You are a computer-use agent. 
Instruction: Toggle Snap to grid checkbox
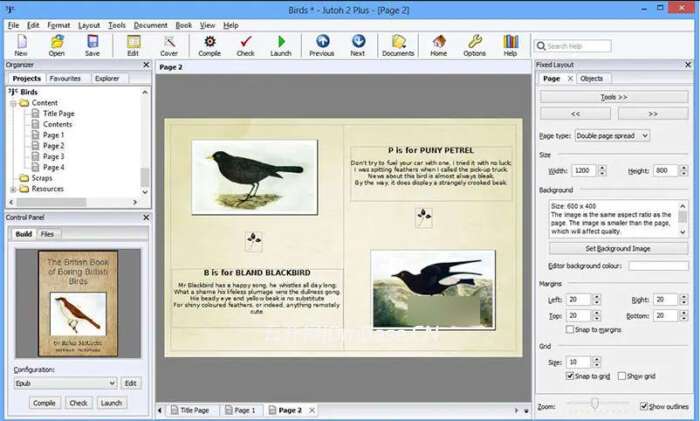(x=570, y=376)
